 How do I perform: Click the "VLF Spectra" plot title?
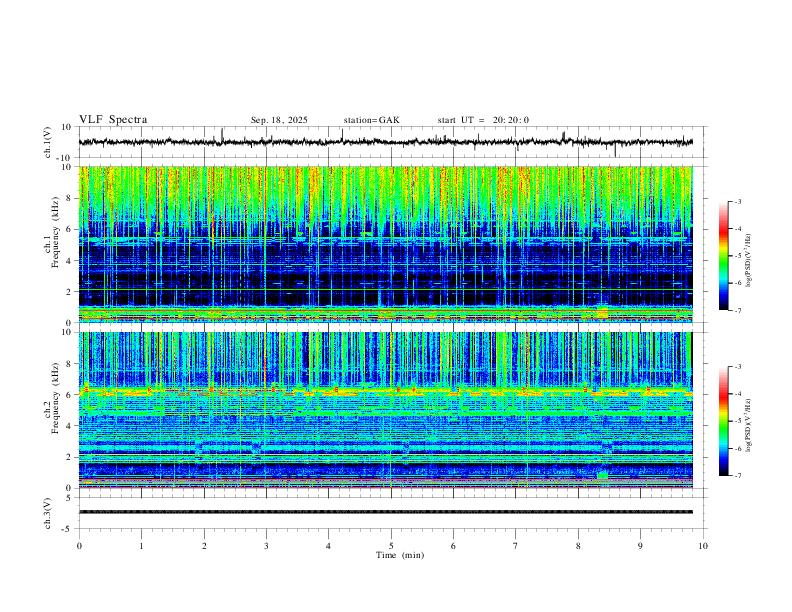pos(113,120)
